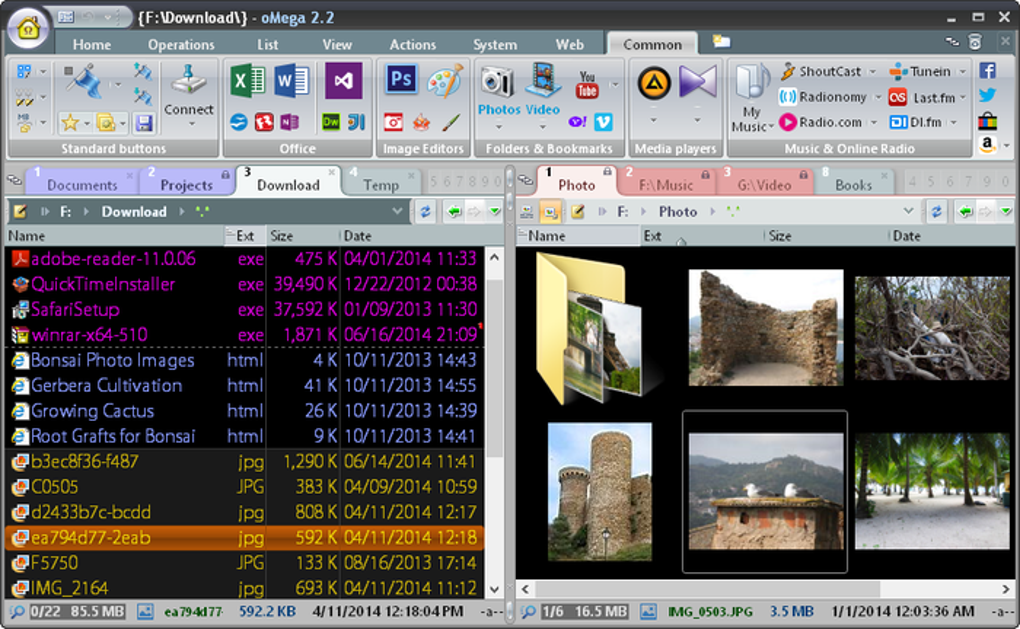Open the System ribbon tab

tap(495, 44)
